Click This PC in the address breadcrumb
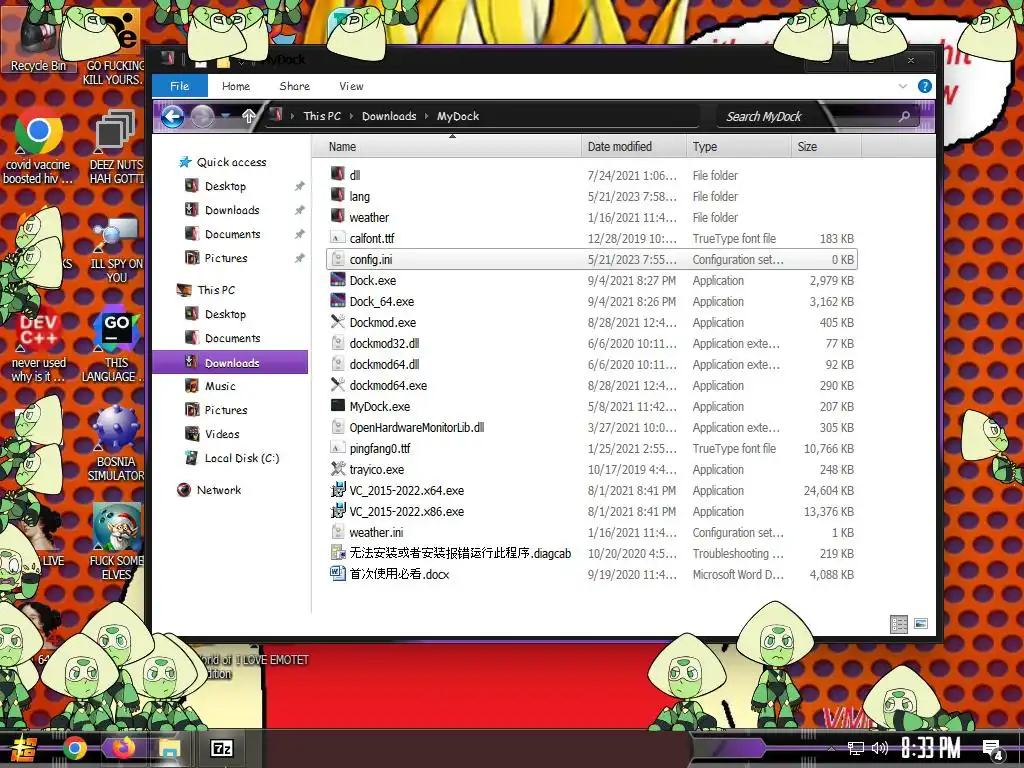 (322, 116)
